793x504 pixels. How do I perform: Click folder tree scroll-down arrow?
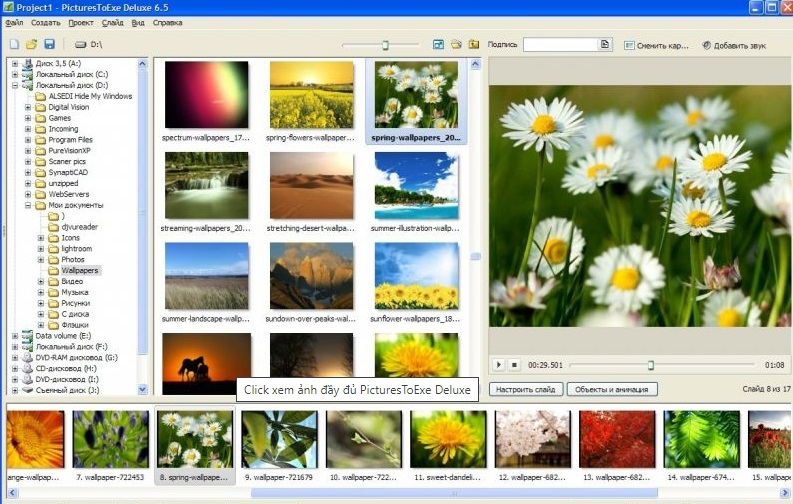pos(143,389)
